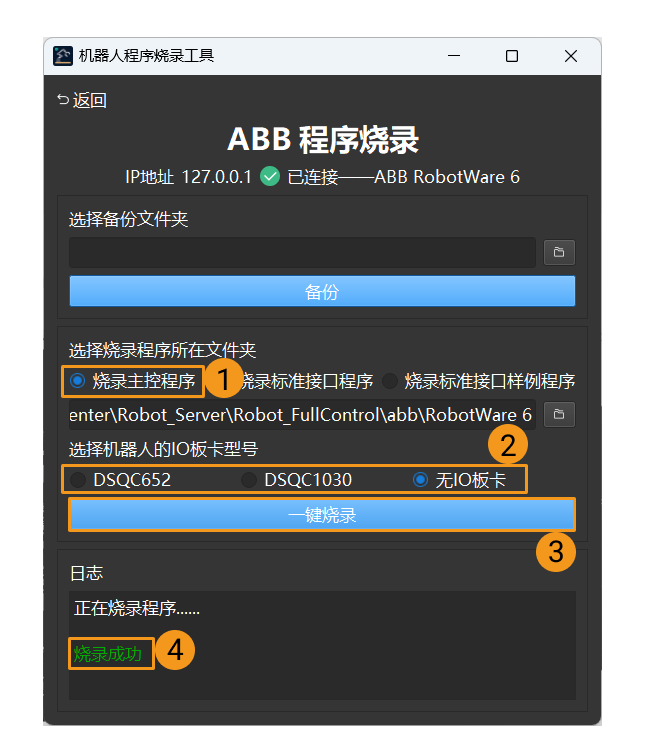Click the robot flashing tool app icon

[63, 56]
